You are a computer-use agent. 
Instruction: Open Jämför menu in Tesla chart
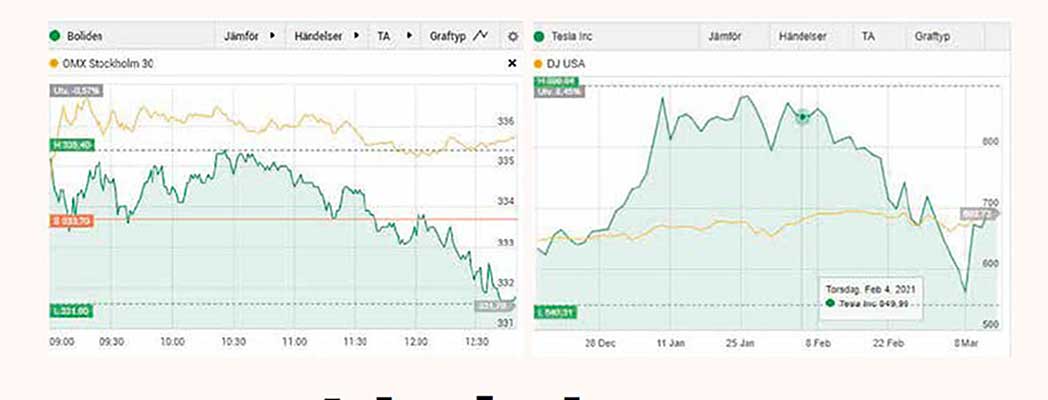729,36
